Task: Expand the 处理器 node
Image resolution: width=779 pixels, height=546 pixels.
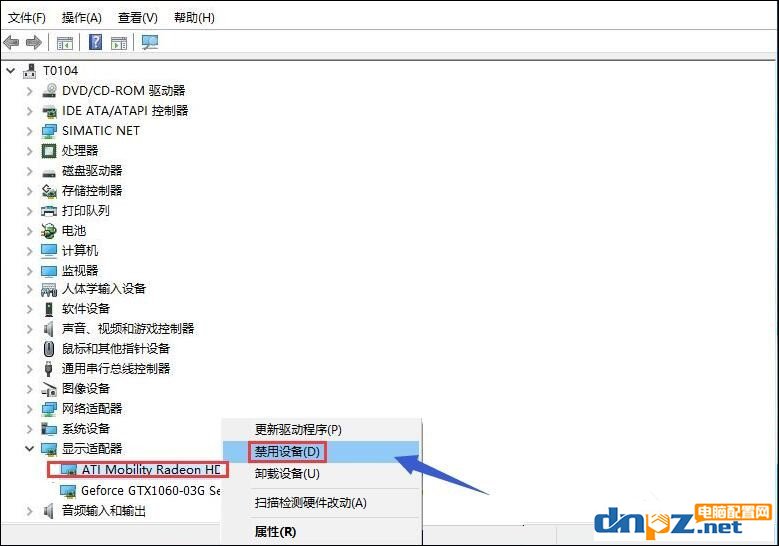Action: [29, 151]
